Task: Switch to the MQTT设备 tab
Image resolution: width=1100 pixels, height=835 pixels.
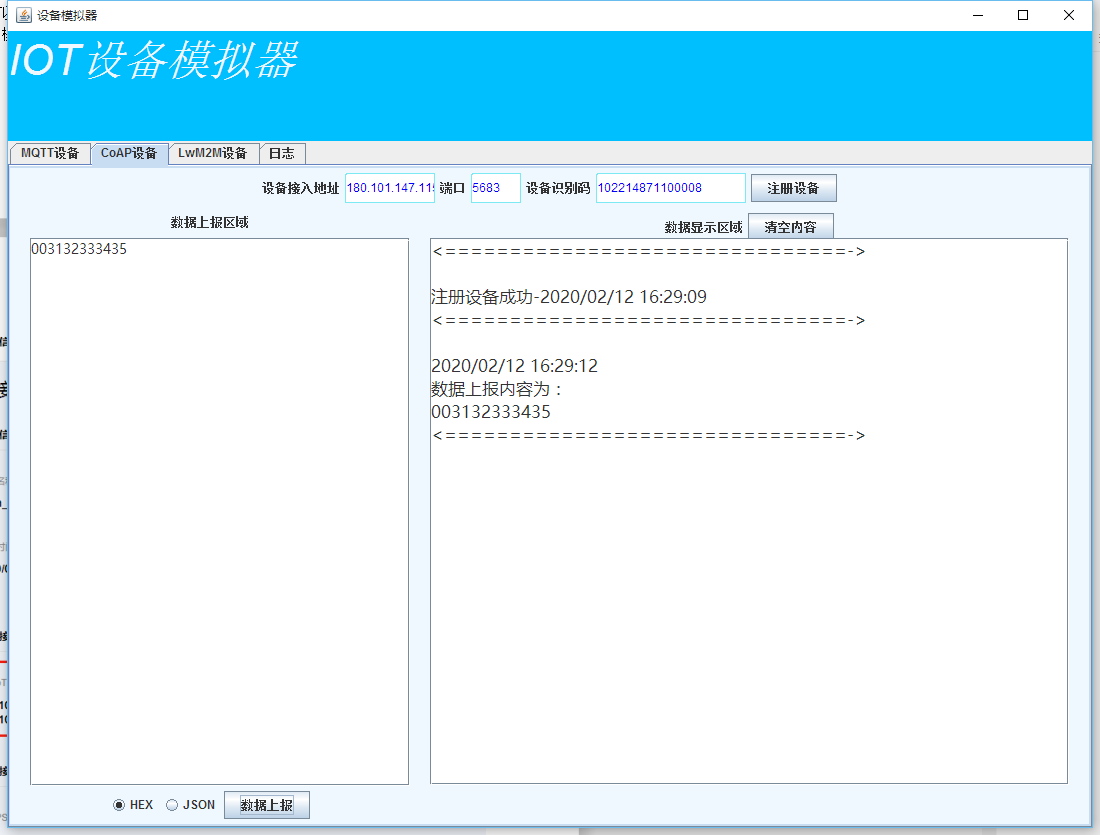Action: 49,154
